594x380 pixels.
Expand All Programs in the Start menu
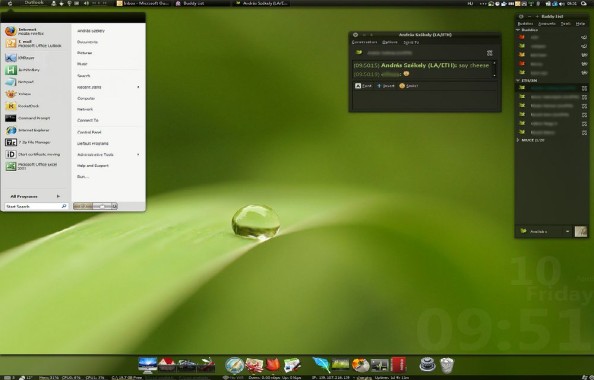(x=35, y=196)
